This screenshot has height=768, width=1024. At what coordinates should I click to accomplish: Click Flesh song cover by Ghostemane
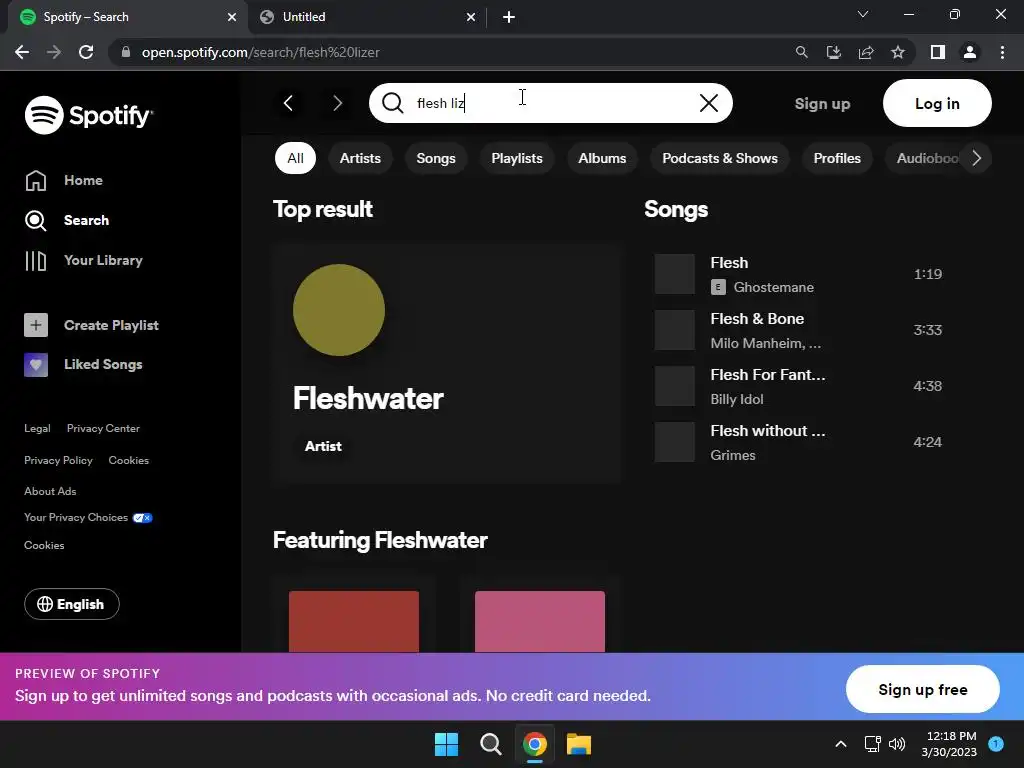click(x=675, y=274)
